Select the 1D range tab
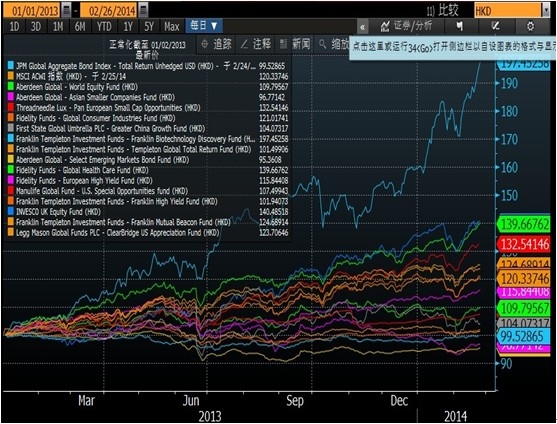This screenshot has height=424, width=557. click(x=14, y=26)
